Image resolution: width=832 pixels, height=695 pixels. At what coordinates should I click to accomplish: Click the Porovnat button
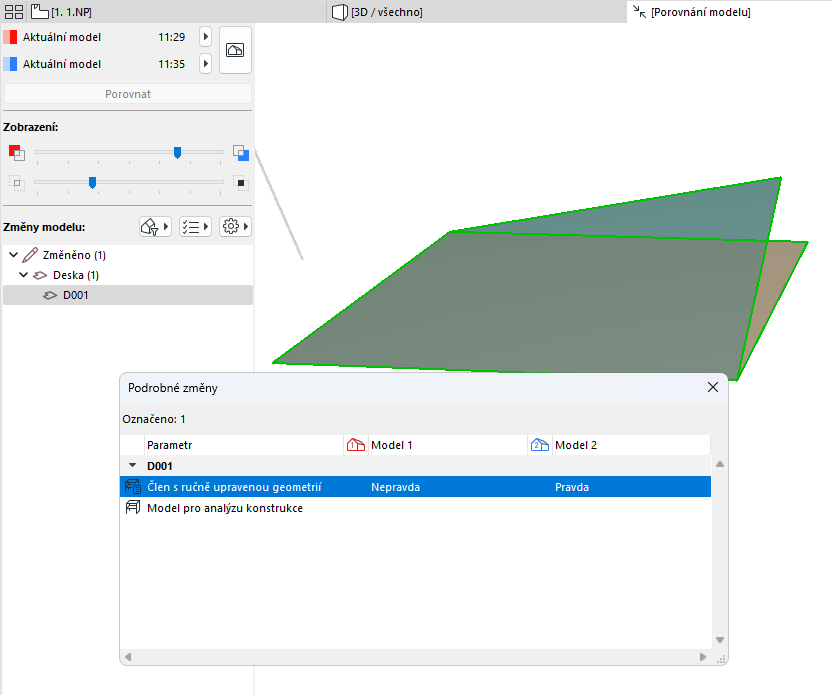pos(128,94)
